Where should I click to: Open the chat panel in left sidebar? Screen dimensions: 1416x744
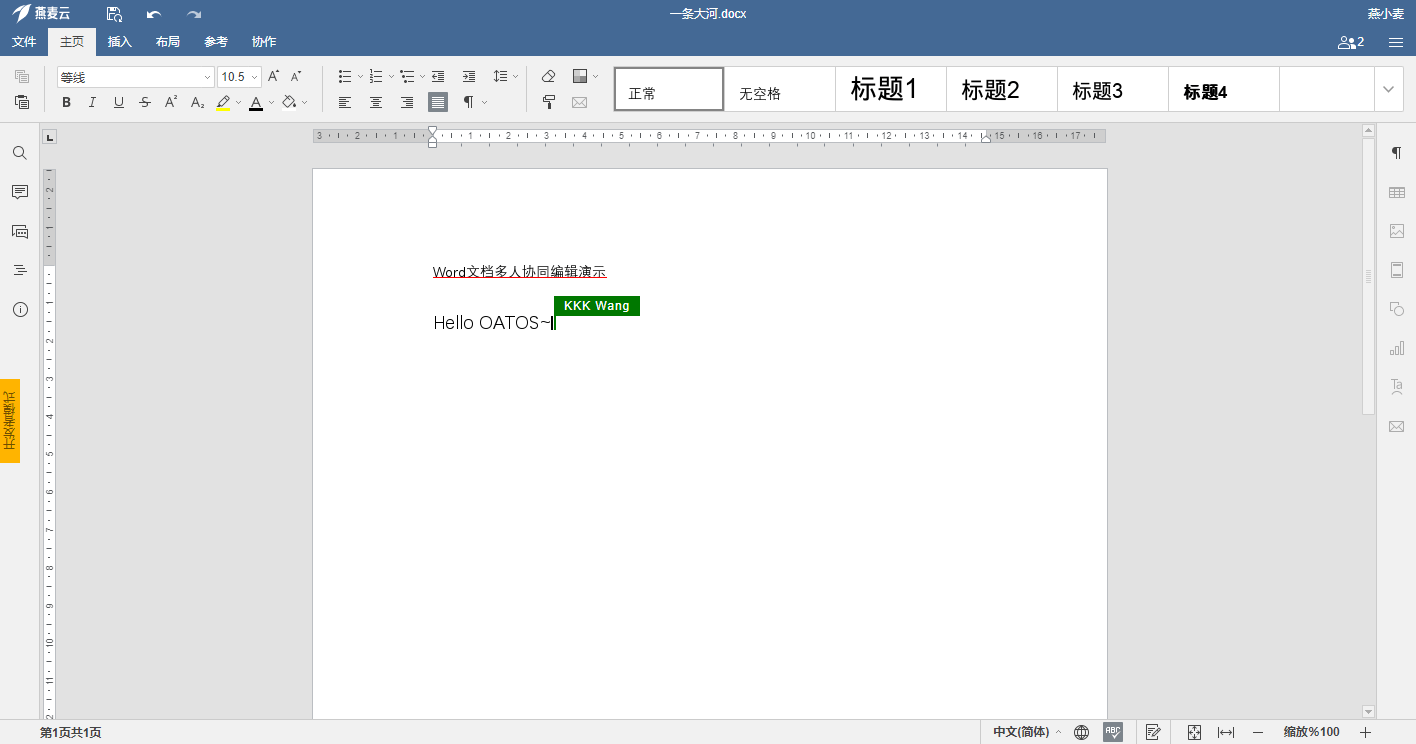20,231
